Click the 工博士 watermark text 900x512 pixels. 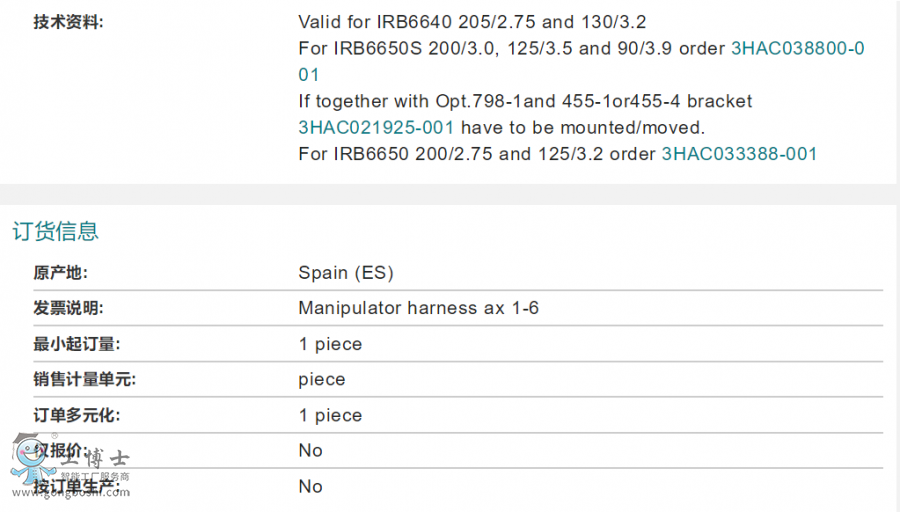[x=97, y=460]
